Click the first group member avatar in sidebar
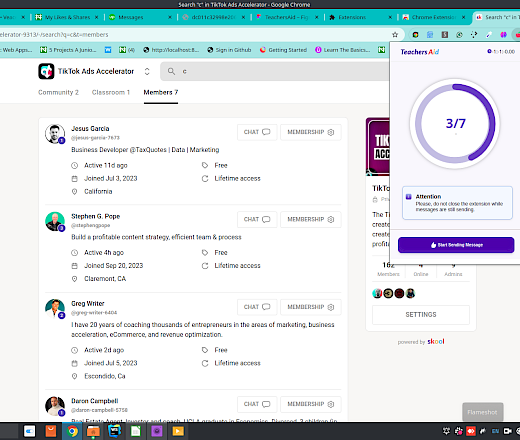 (x=377, y=293)
